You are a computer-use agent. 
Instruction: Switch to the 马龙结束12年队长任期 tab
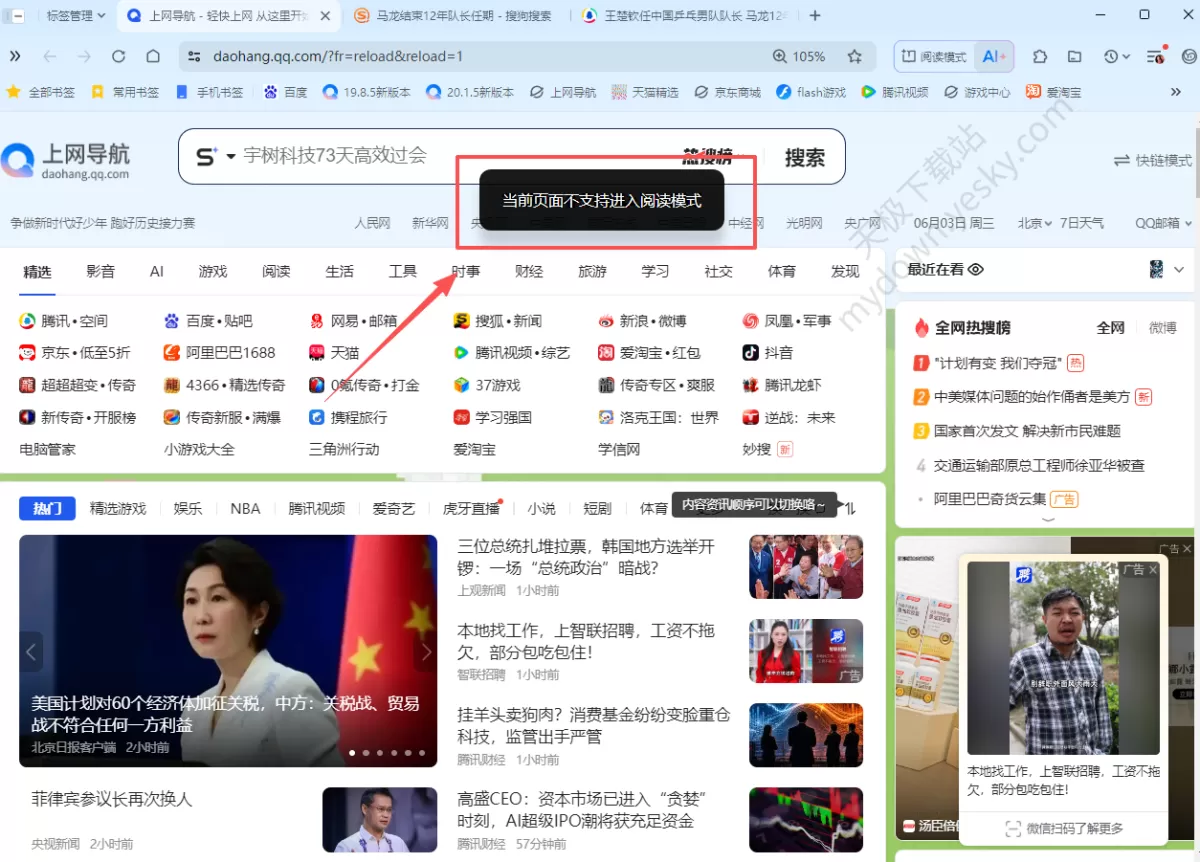click(456, 15)
